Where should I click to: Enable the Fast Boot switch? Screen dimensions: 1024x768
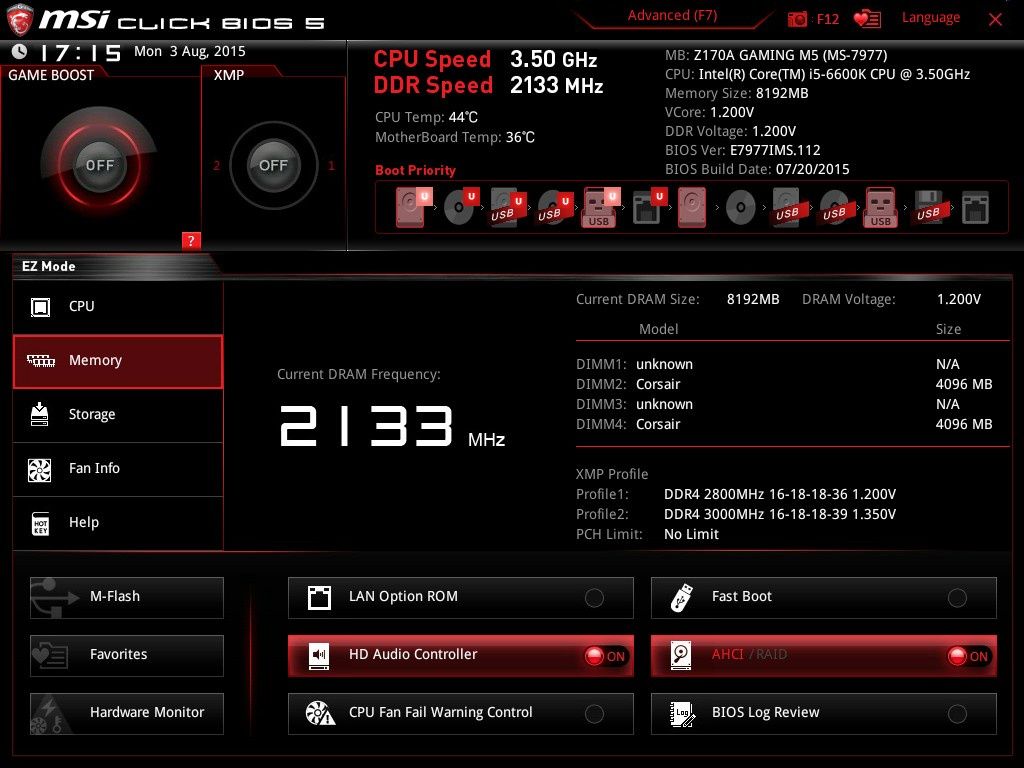pos(957,598)
